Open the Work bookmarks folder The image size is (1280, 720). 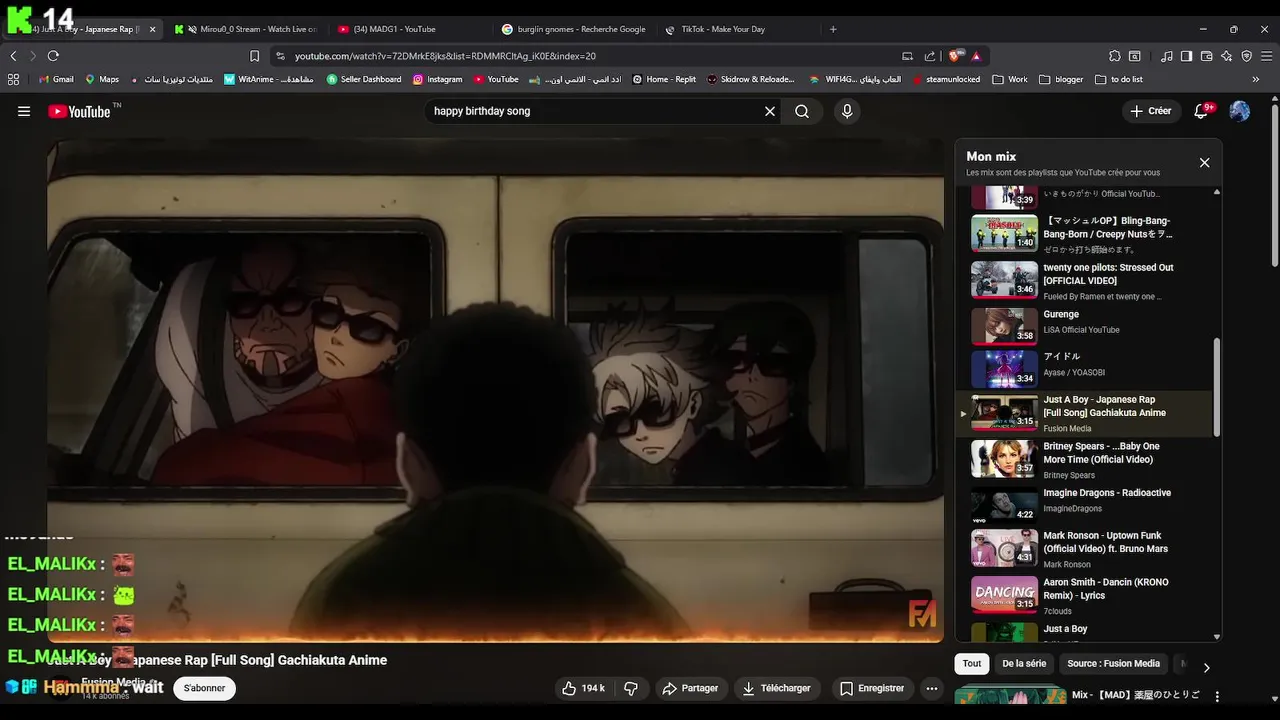[x=1010, y=79]
